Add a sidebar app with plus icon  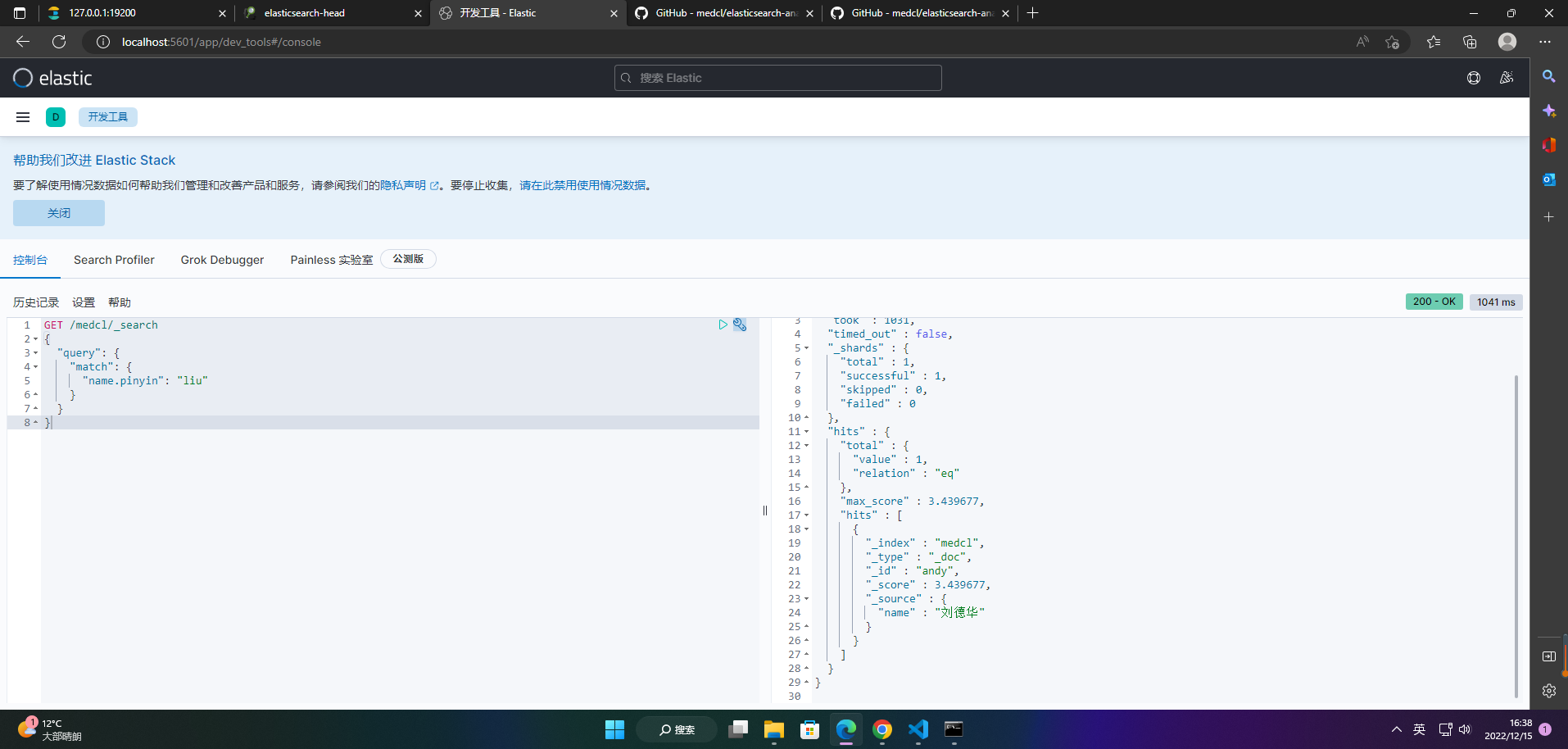(x=1548, y=217)
